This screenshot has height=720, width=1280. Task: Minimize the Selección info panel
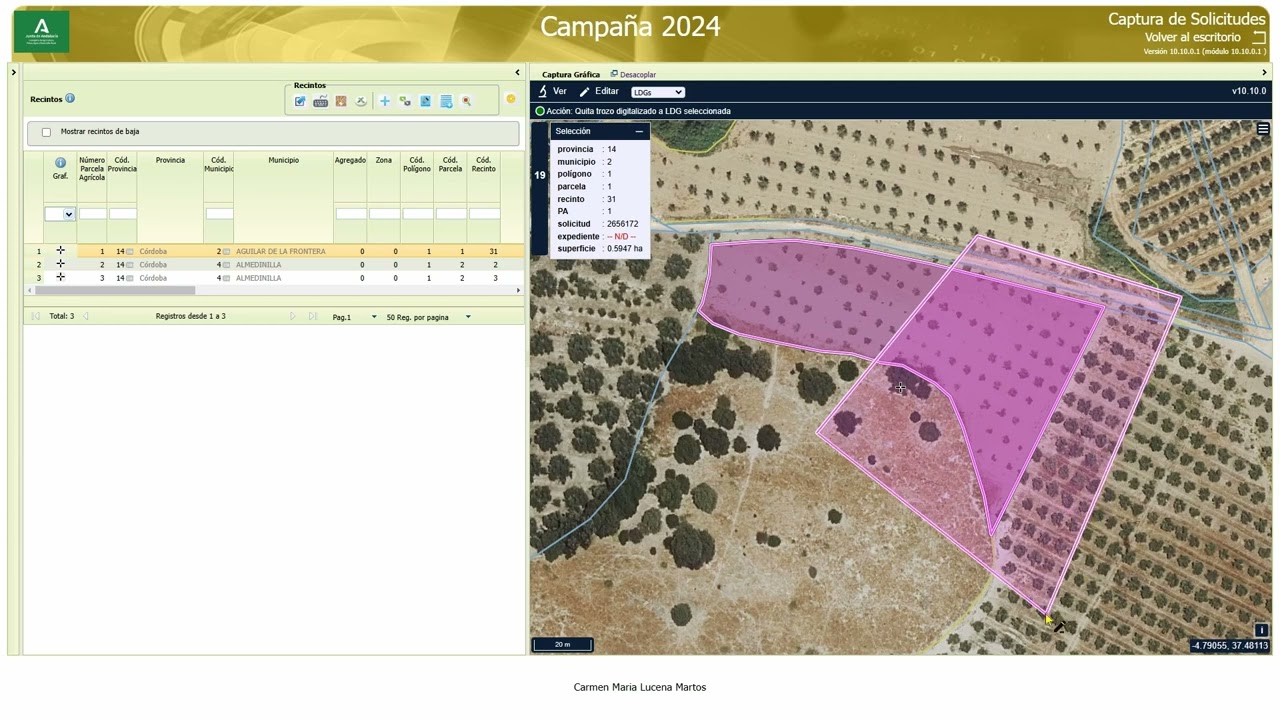click(x=639, y=131)
